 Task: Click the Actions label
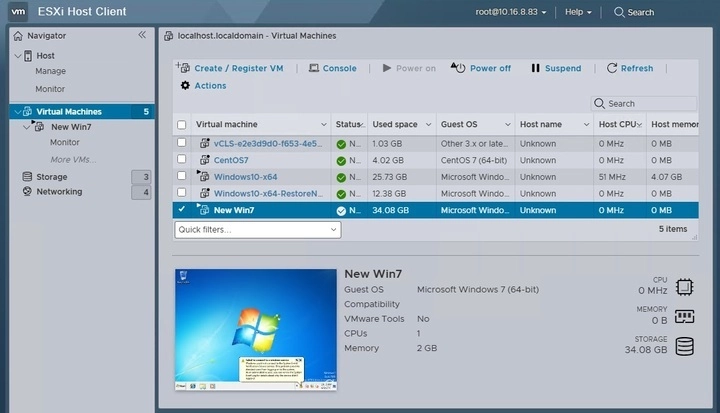pyautogui.click(x=210, y=85)
